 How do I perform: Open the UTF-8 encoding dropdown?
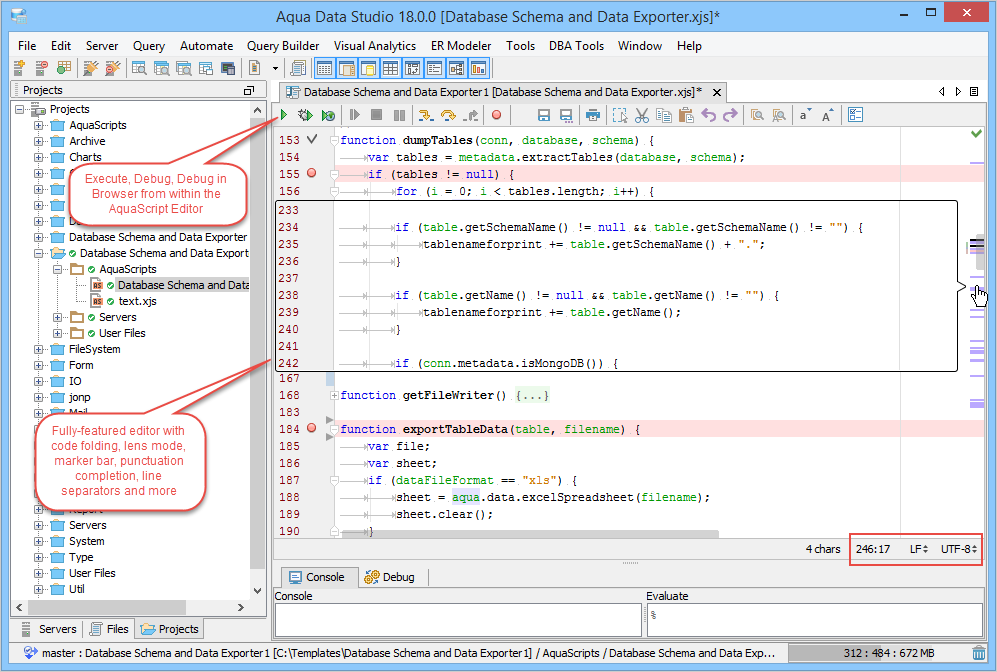click(x=958, y=549)
